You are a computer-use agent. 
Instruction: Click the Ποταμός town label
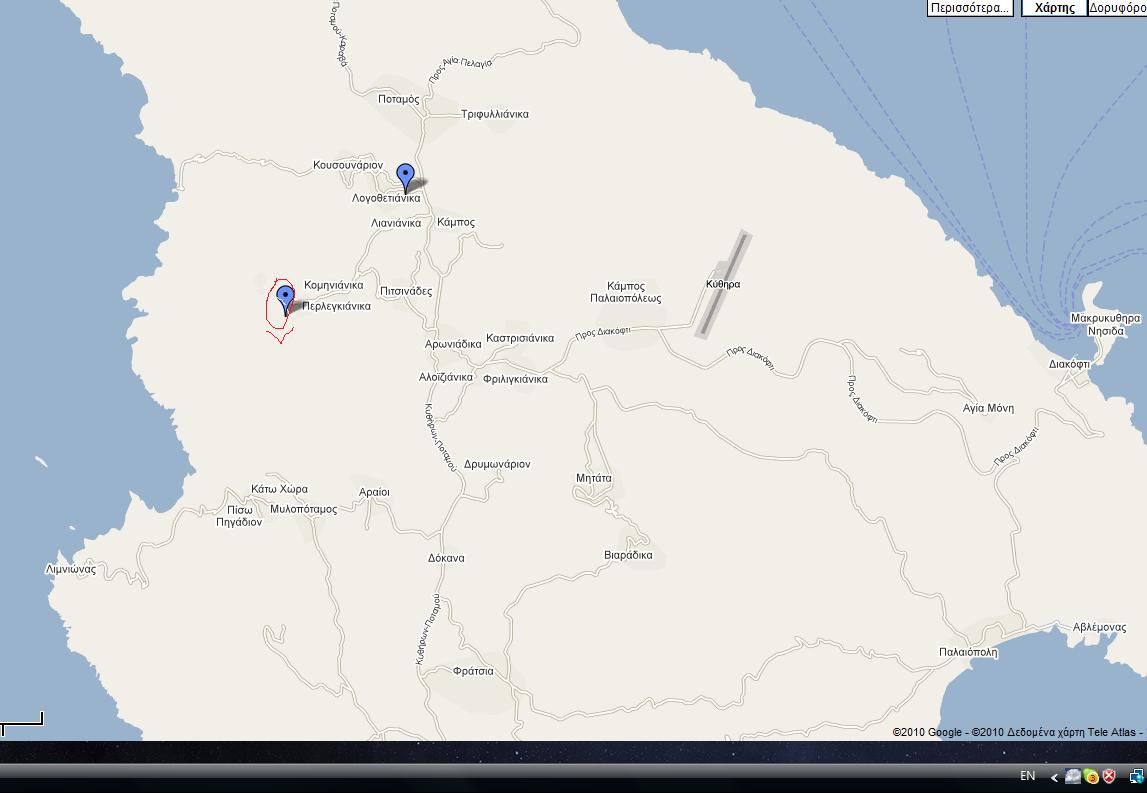tap(399, 99)
